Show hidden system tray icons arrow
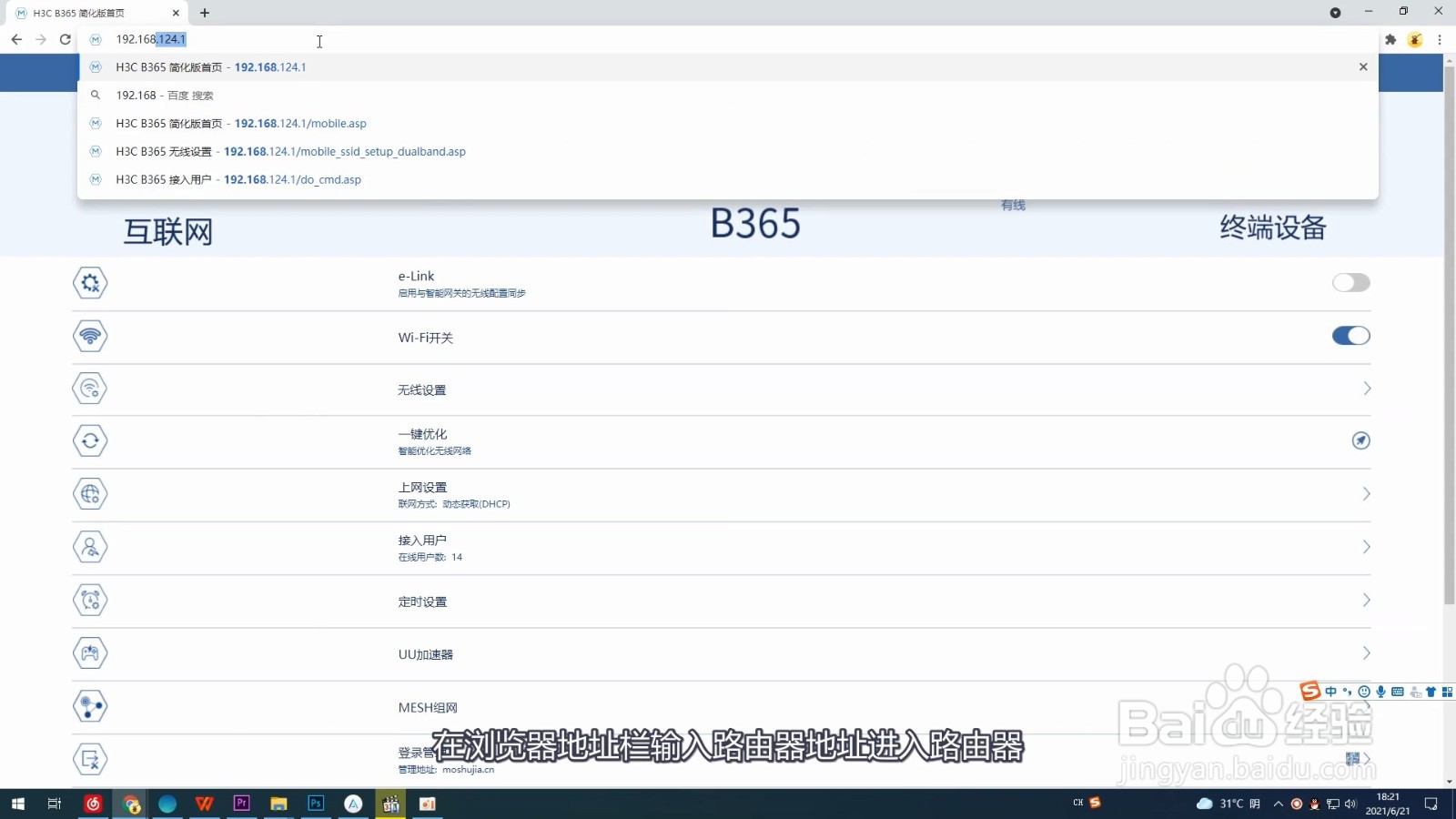 (1279, 804)
